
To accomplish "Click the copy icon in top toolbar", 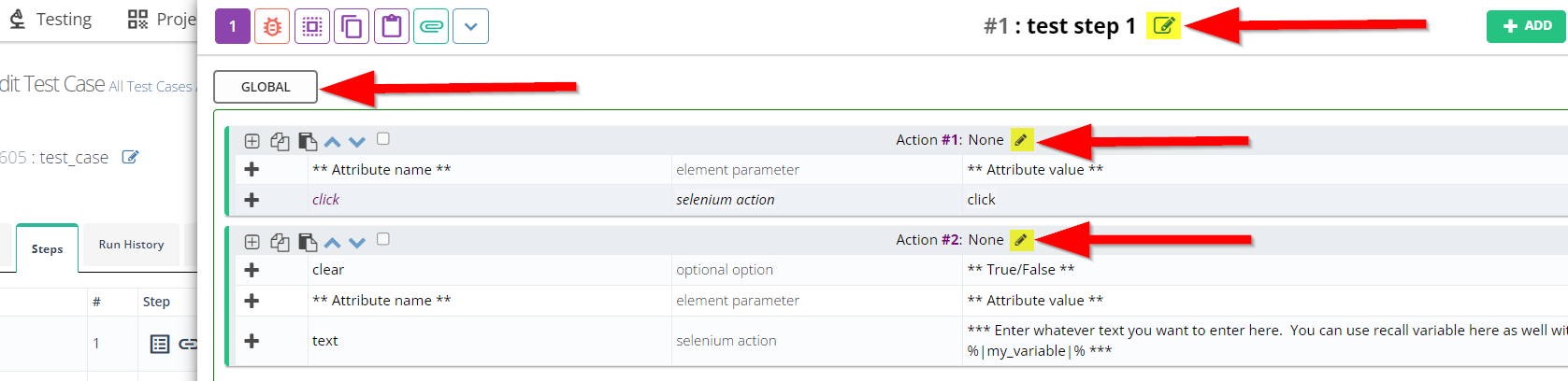I will point(352,26).
